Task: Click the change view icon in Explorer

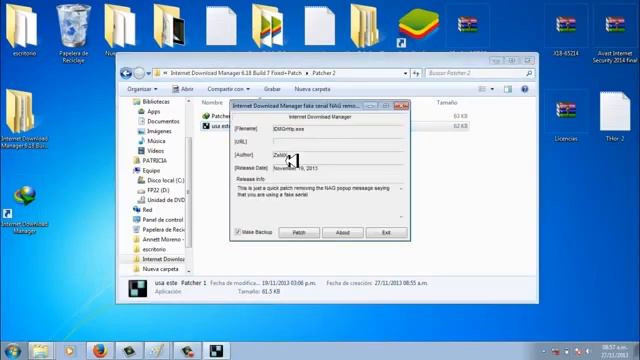Action: [x=482, y=89]
